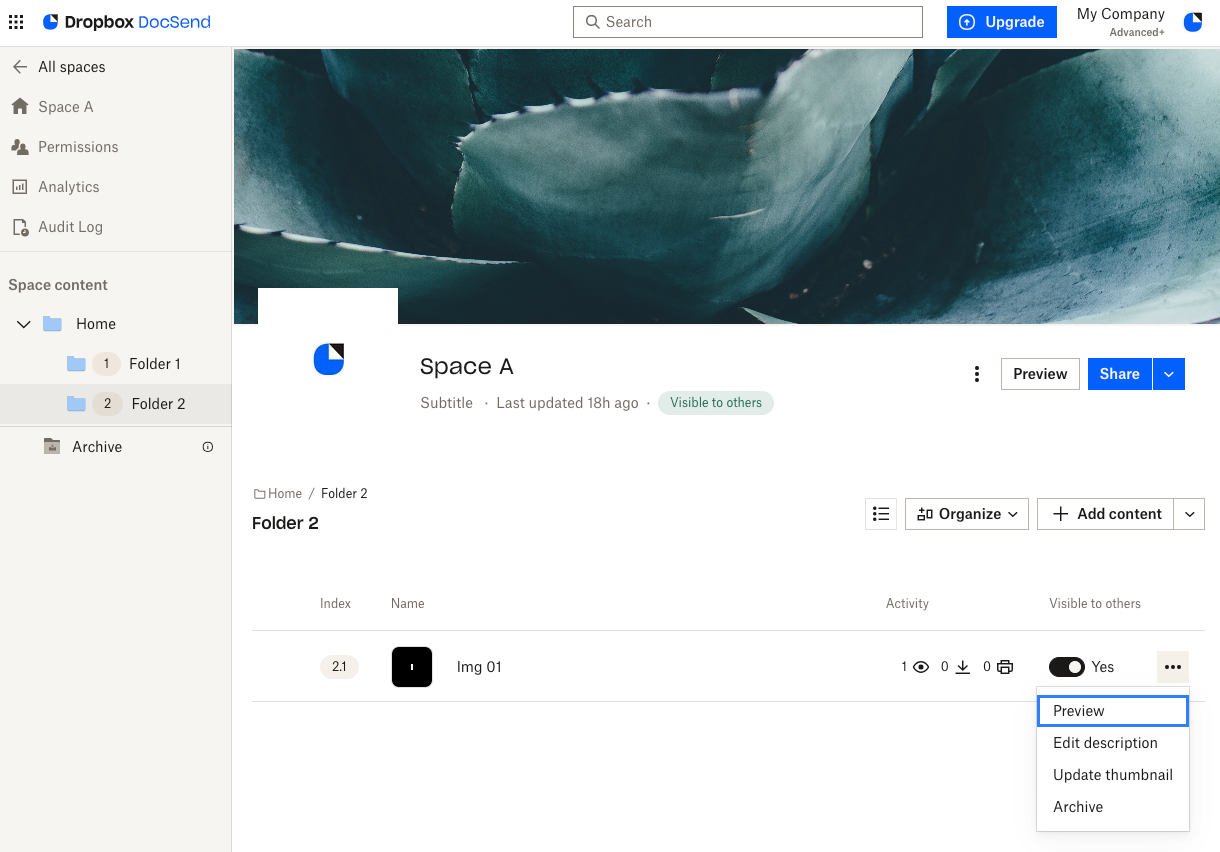
Task: Open the apps grid icon top left
Action: pos(15,21)
